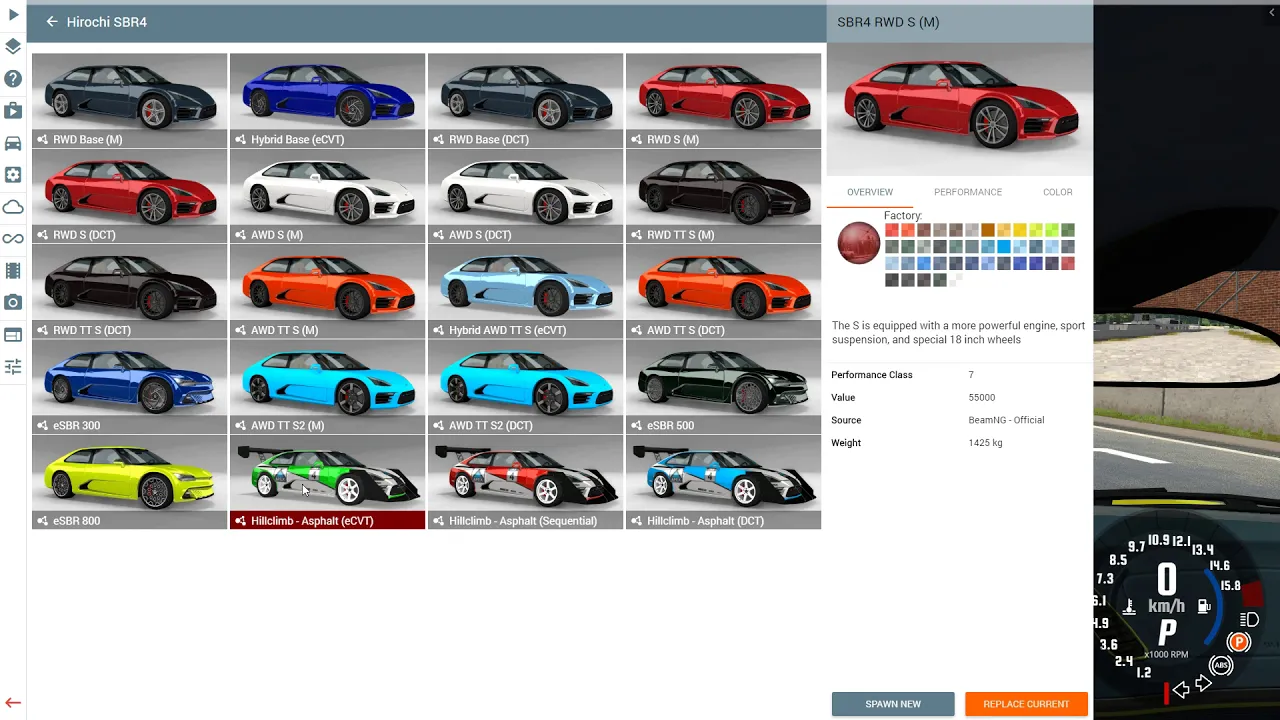
Task: Open the sliders options icon
Action: 13,367
